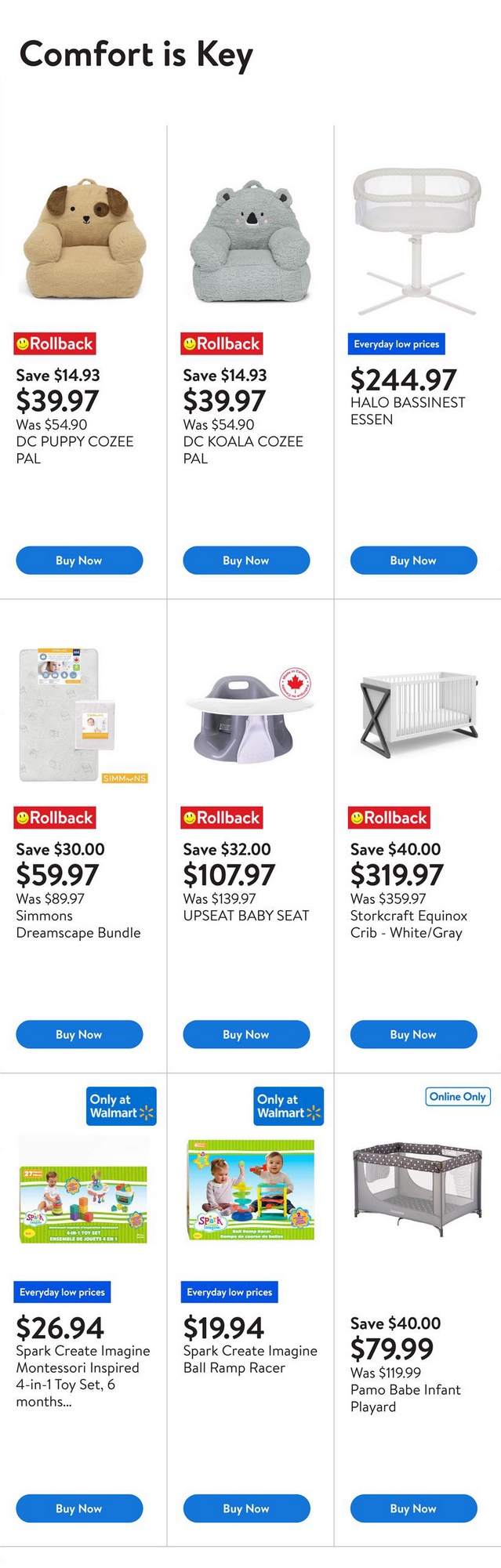
Task: Buy the Simmons Dreamscape Bundle now
Action: (79, 1034)
